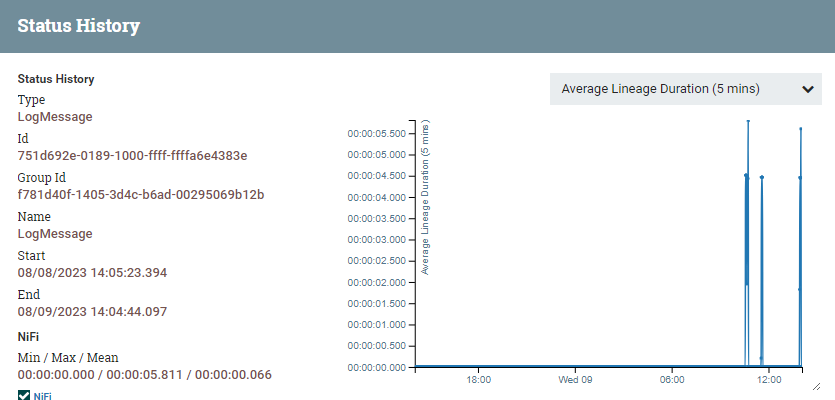Click the chart resize handle in the corner
This screenshot has height=400, width=835.
(815, 386)
